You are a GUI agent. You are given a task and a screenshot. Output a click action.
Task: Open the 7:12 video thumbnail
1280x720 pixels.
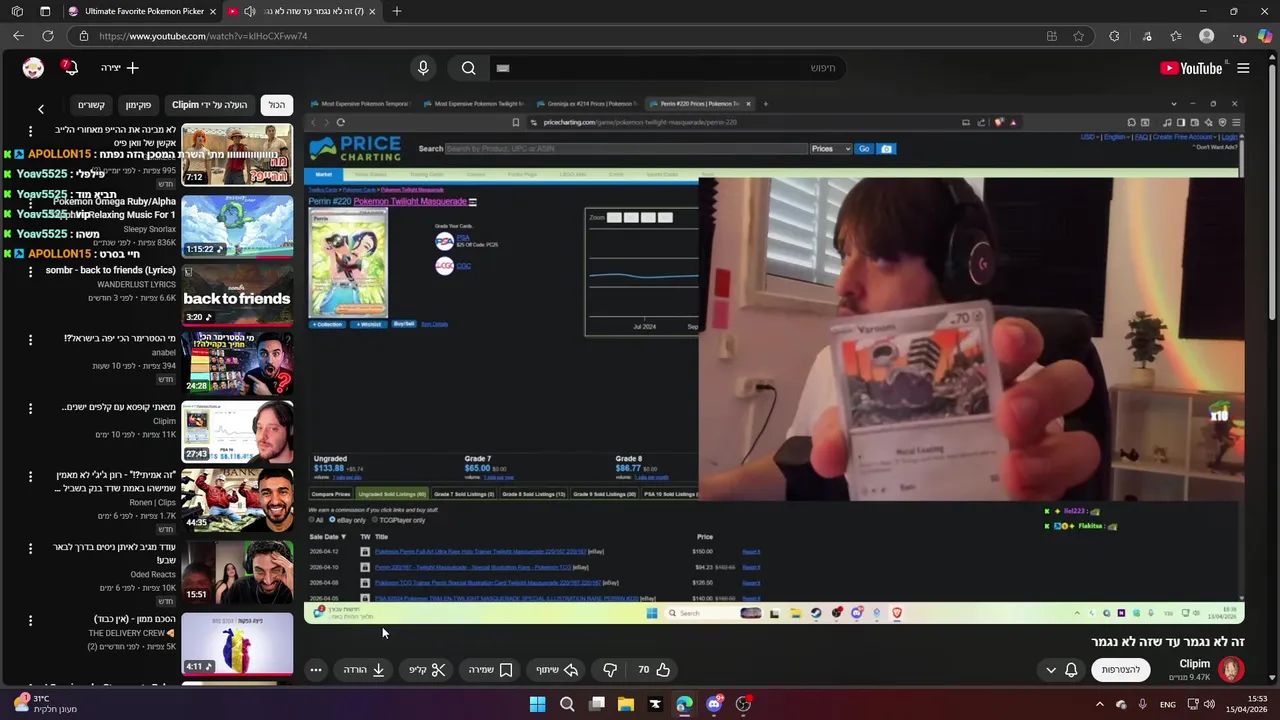tap(237, 155)
